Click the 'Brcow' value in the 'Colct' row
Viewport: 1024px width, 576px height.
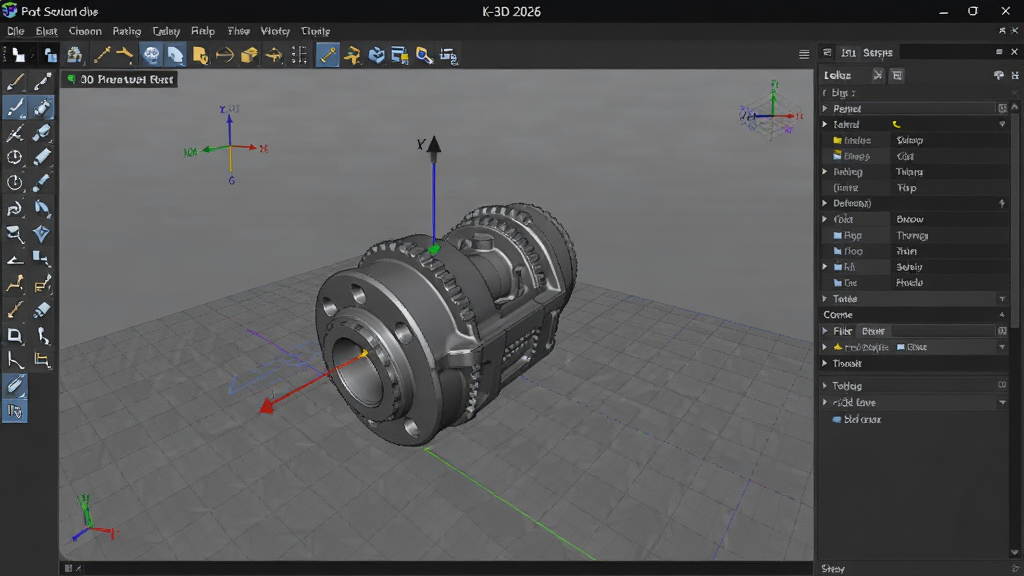[910, 219]
